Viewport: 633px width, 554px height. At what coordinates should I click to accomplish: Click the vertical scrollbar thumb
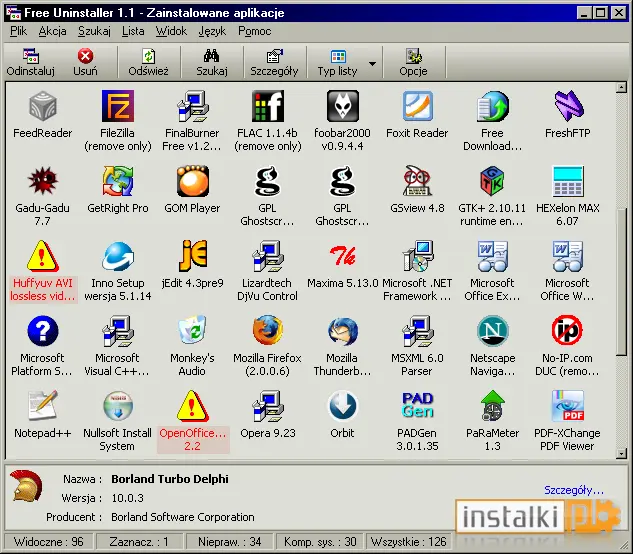click(x=621, y=283)
